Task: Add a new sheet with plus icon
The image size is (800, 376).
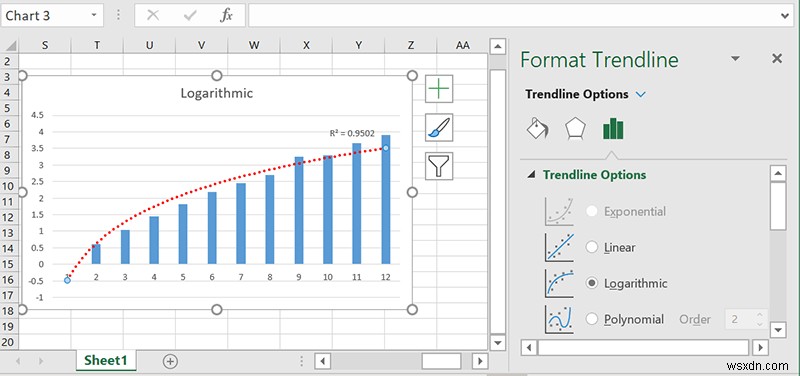Action: 170,361
